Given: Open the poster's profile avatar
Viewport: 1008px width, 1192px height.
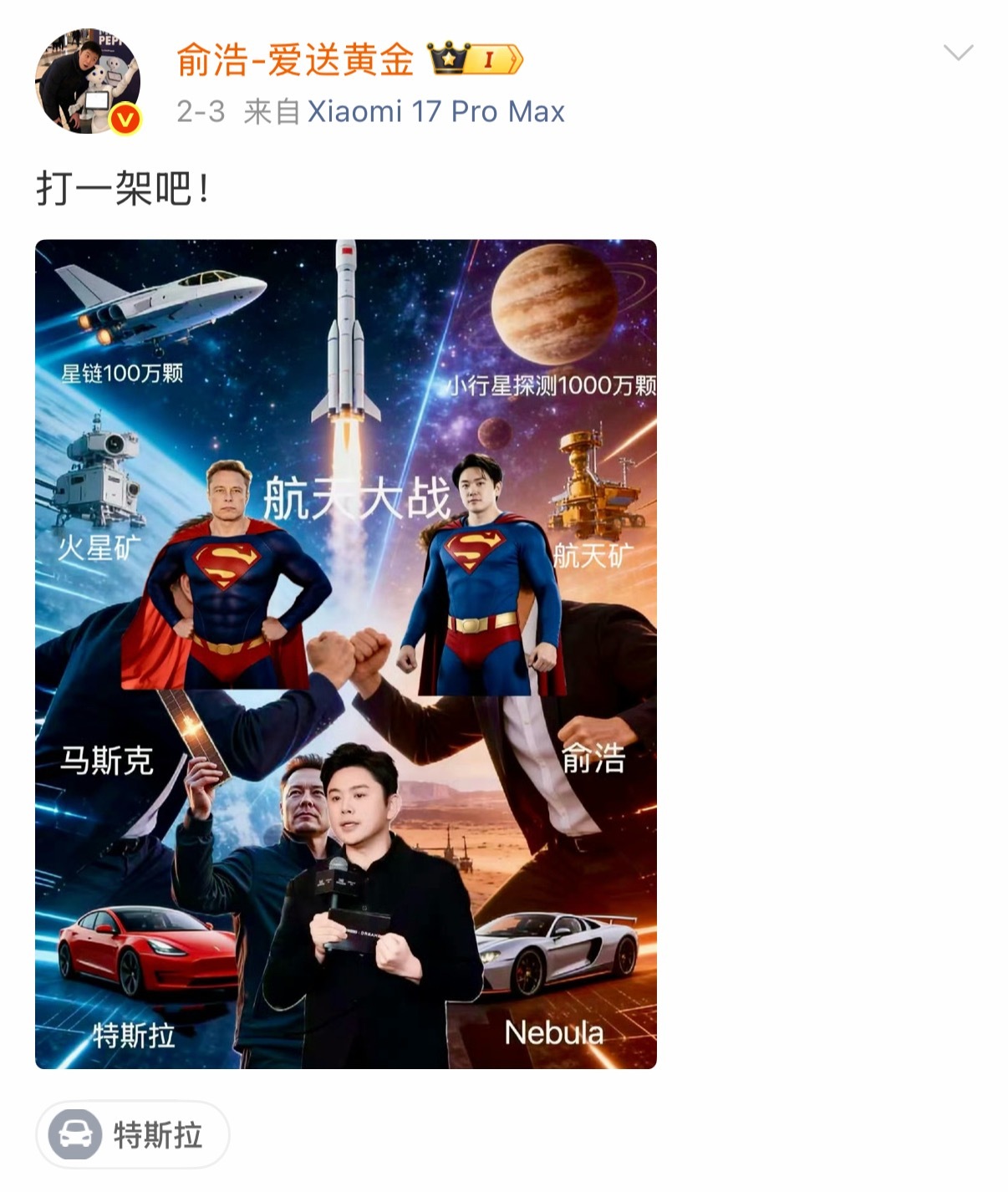Looking at the screenshot, I should click(x=88, y=81).
